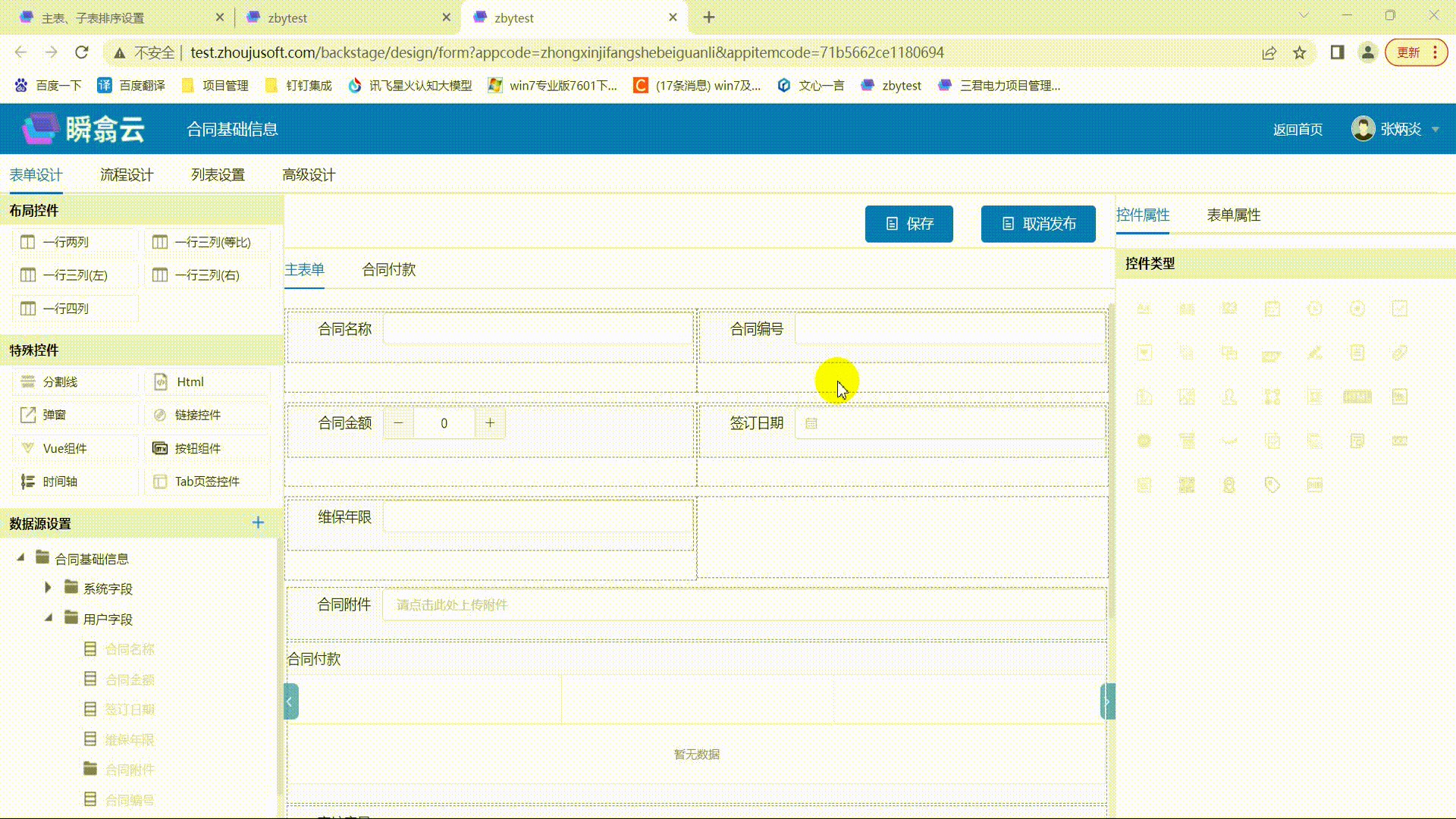Select the Vue组件 control
The width and height of the screenshot is (1456, 819).
pos(64,448)
